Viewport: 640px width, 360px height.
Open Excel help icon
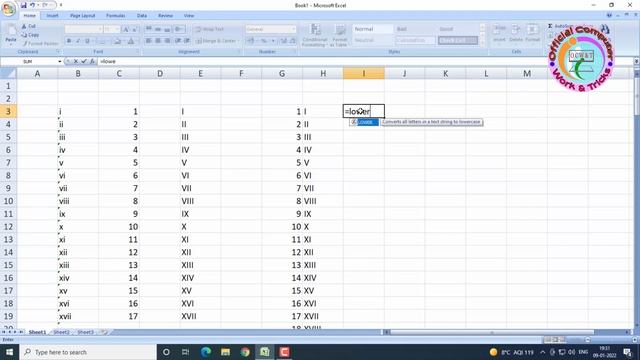pyautogui.click(x=609, y=16)
